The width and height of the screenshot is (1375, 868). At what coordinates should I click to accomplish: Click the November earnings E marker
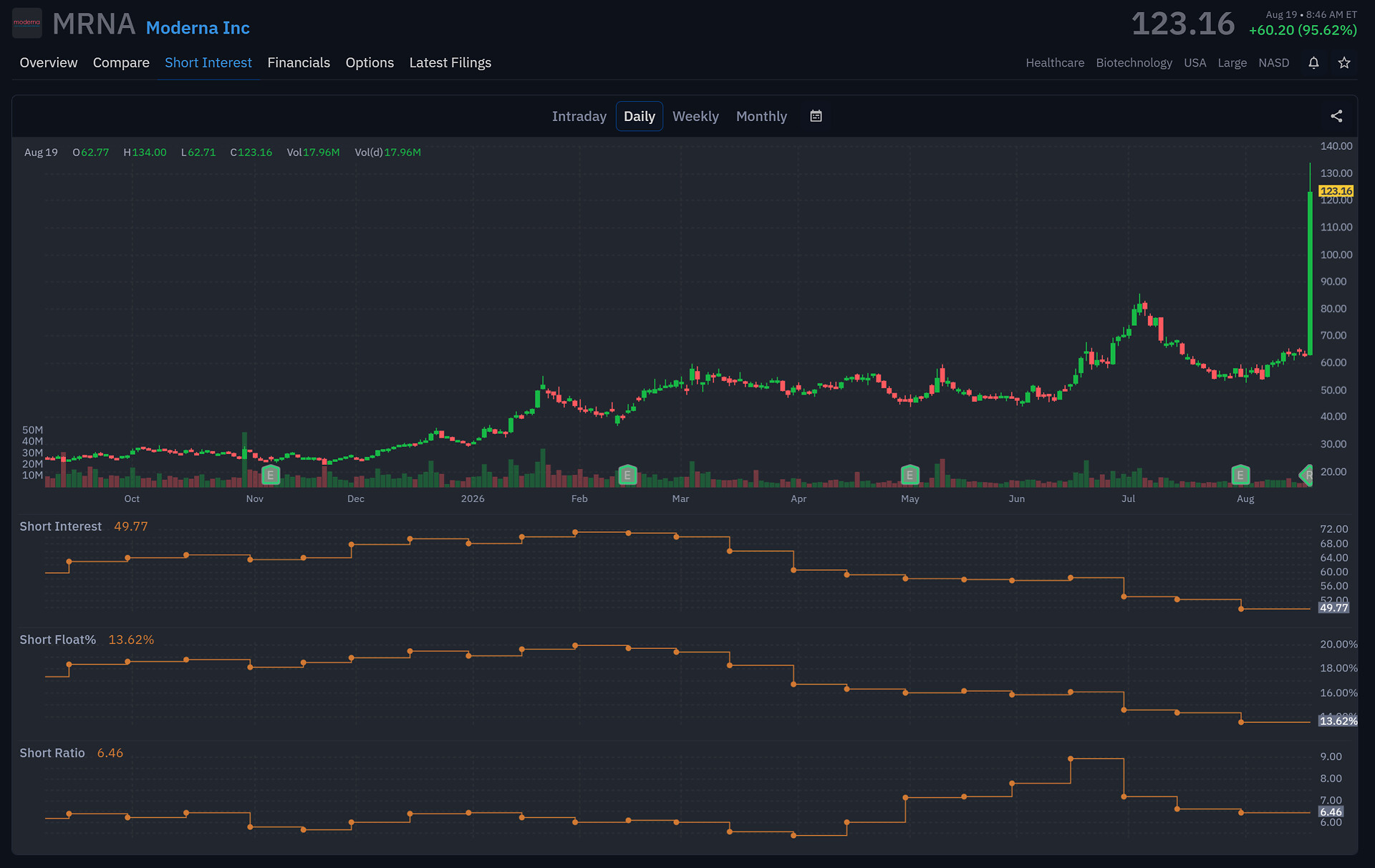pos(271,475)
